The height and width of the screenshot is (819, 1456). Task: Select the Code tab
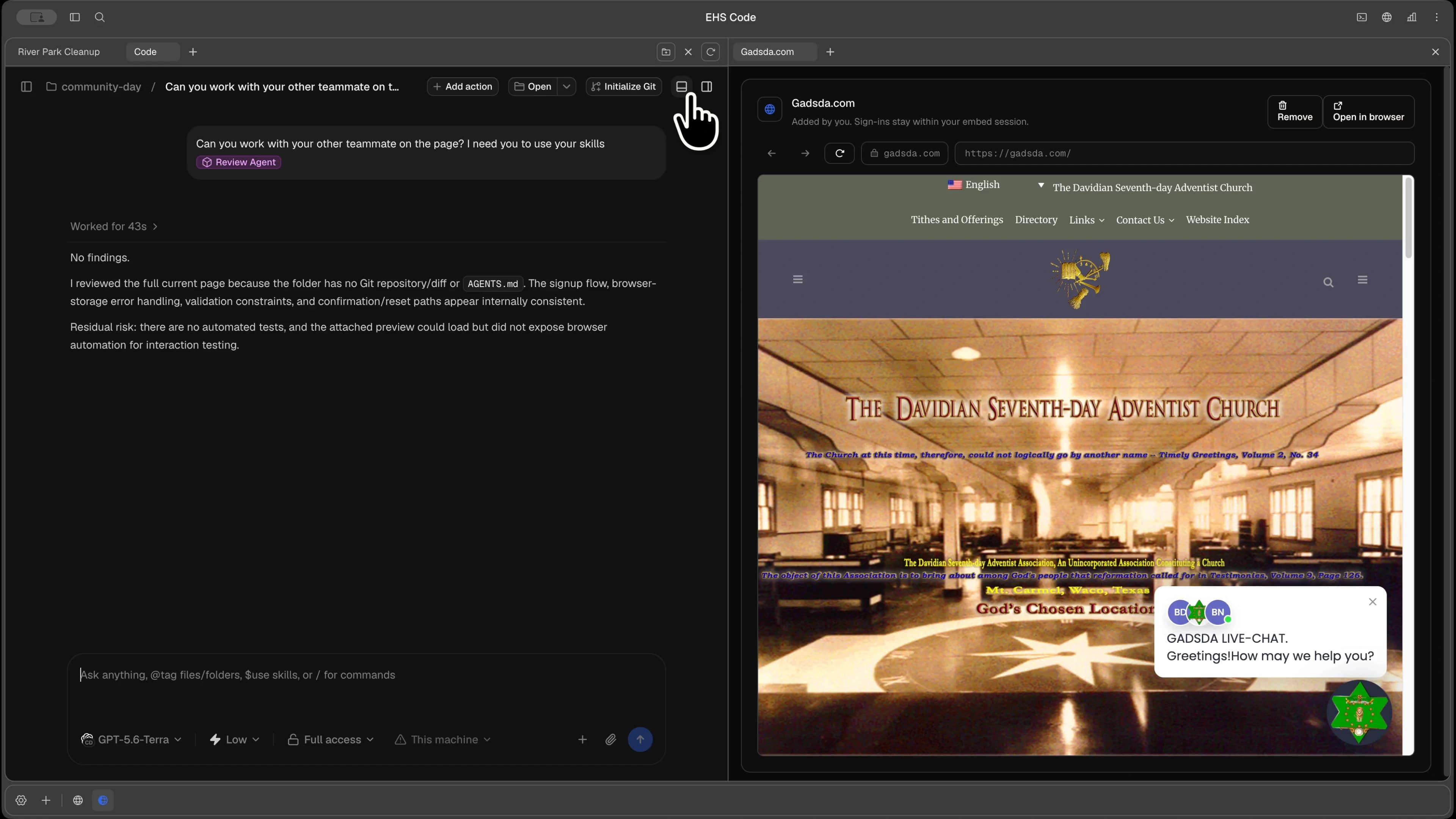(152, 52)
